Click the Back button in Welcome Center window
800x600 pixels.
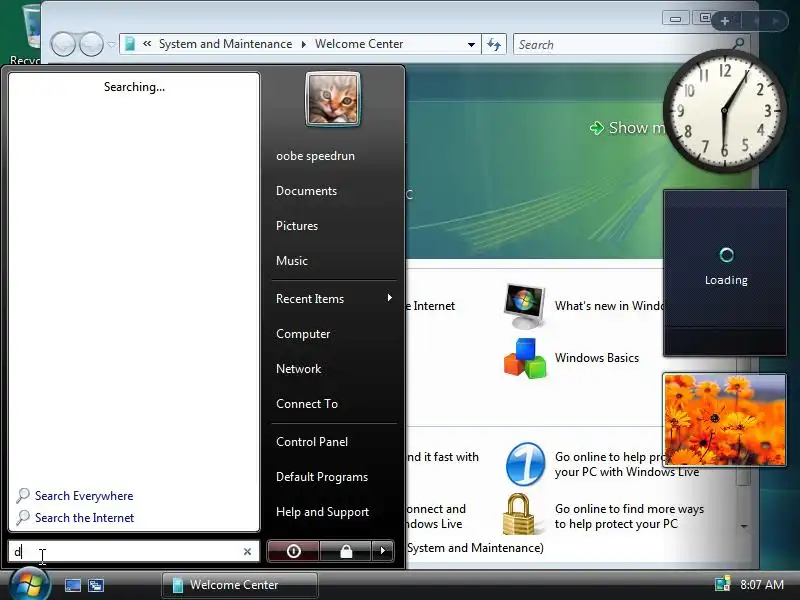[64, 44]
